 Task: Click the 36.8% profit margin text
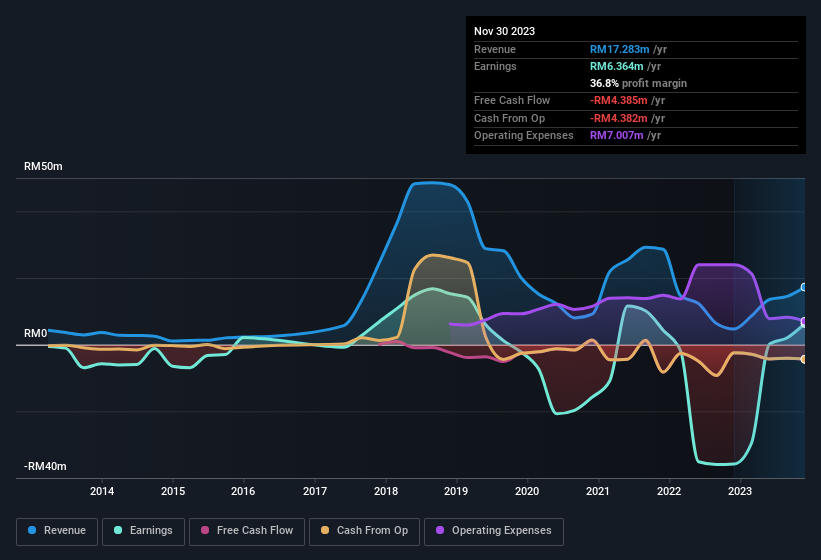click(x=638, y=83)
